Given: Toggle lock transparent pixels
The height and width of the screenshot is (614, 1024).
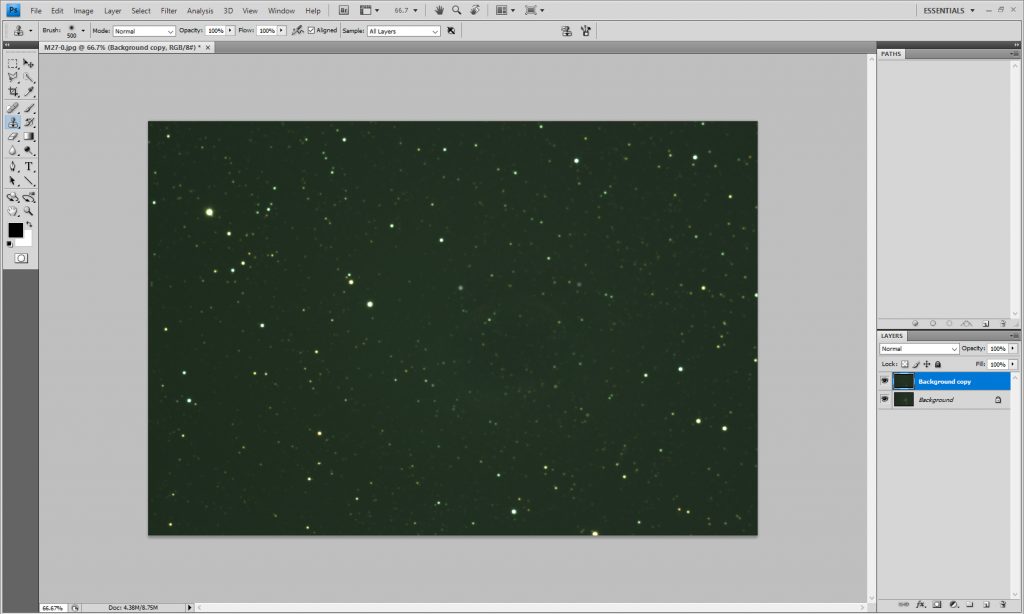Looking at the screenshot, I should [x=904, y=364].
